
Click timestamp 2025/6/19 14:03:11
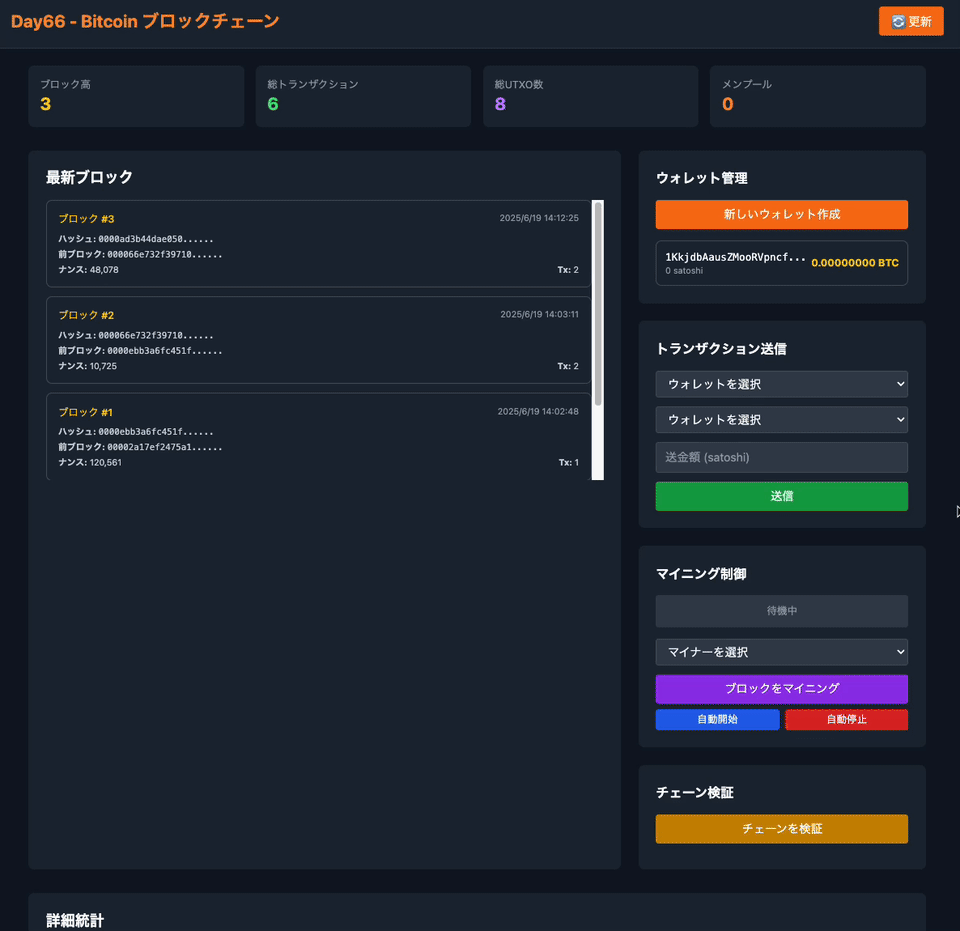(539, 315)
